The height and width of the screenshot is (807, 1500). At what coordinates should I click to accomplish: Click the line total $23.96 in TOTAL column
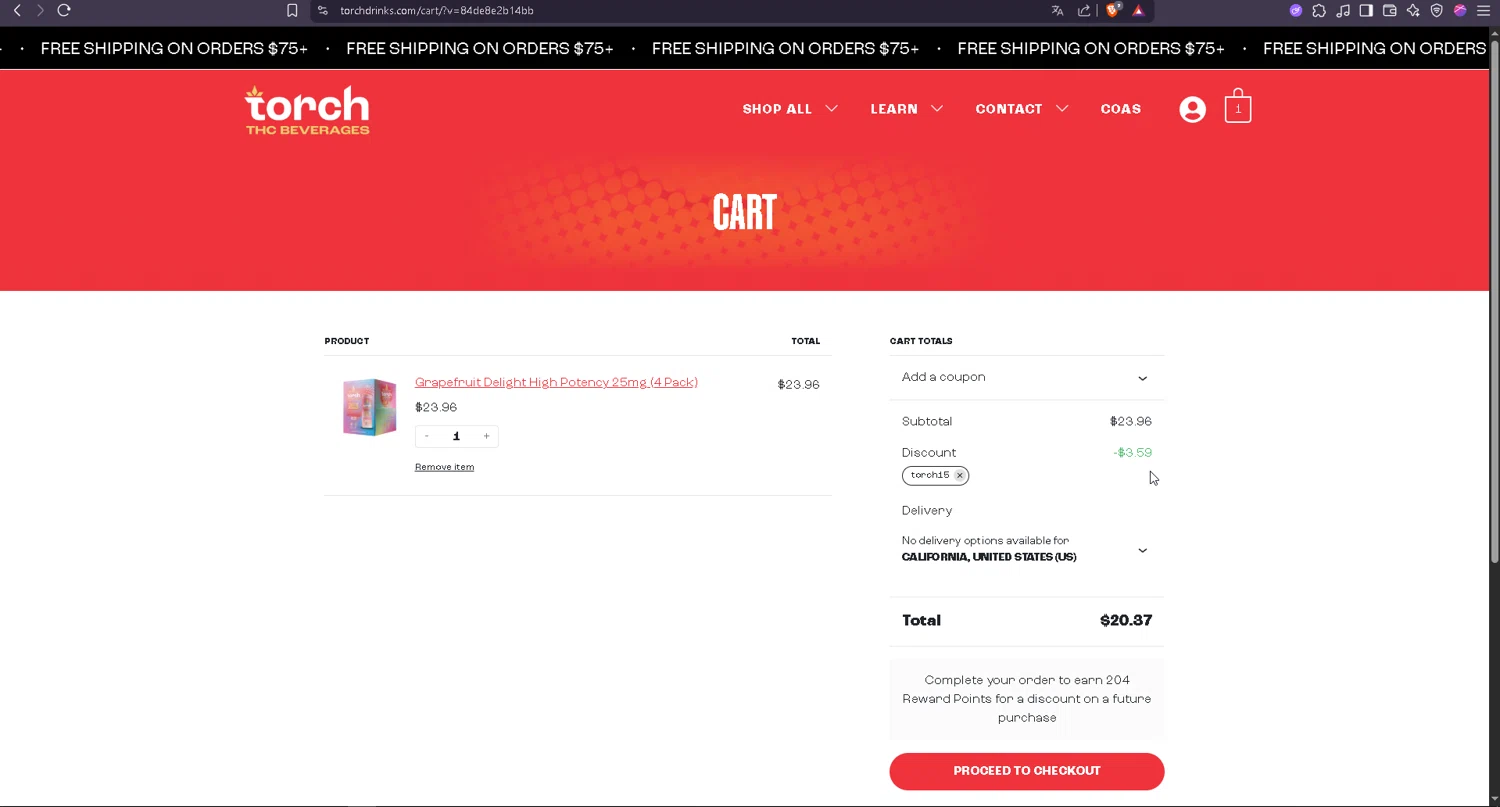[799, 385]
